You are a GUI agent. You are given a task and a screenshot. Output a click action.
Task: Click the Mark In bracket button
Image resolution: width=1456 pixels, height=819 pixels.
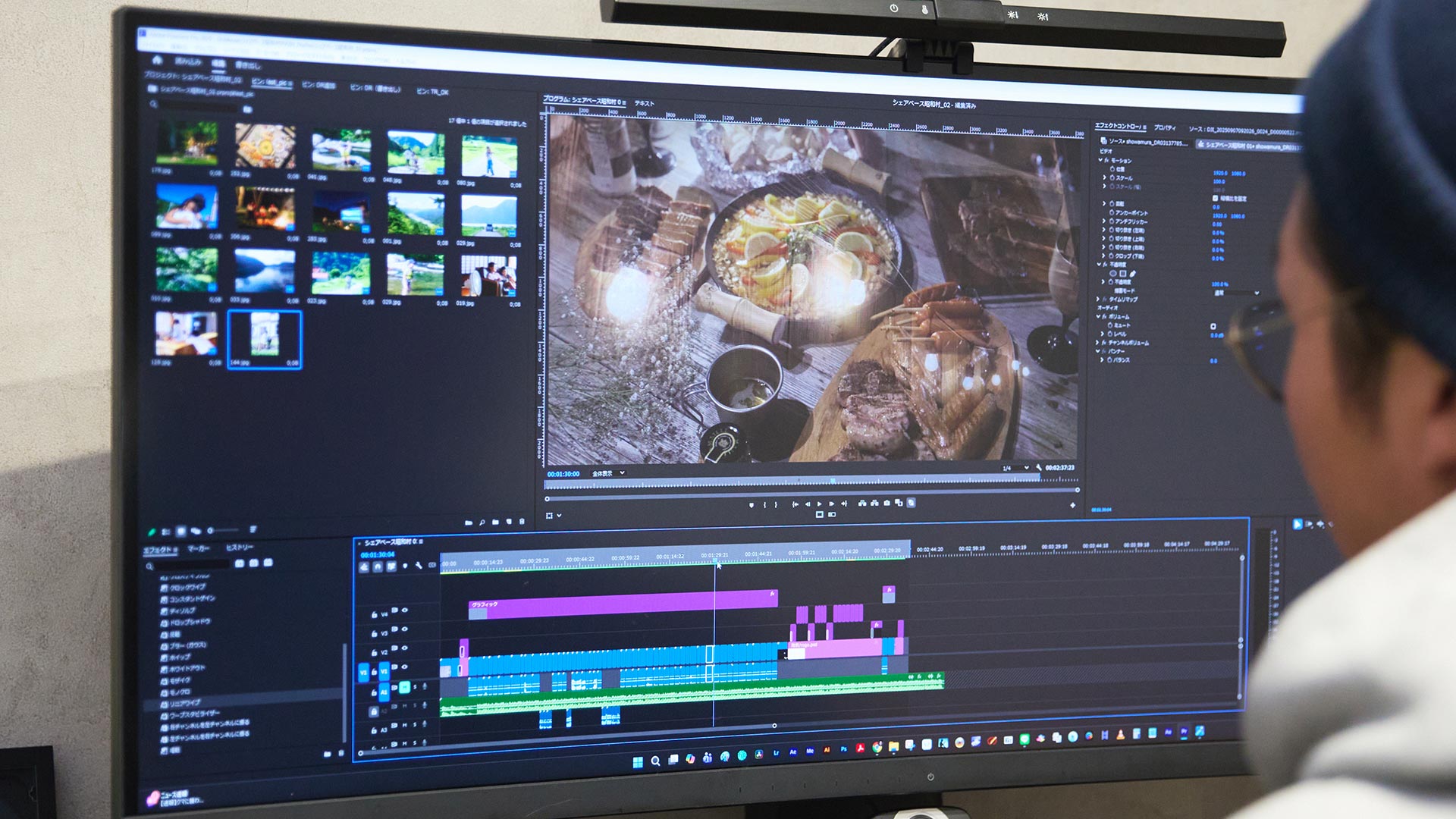pos(764,504)
